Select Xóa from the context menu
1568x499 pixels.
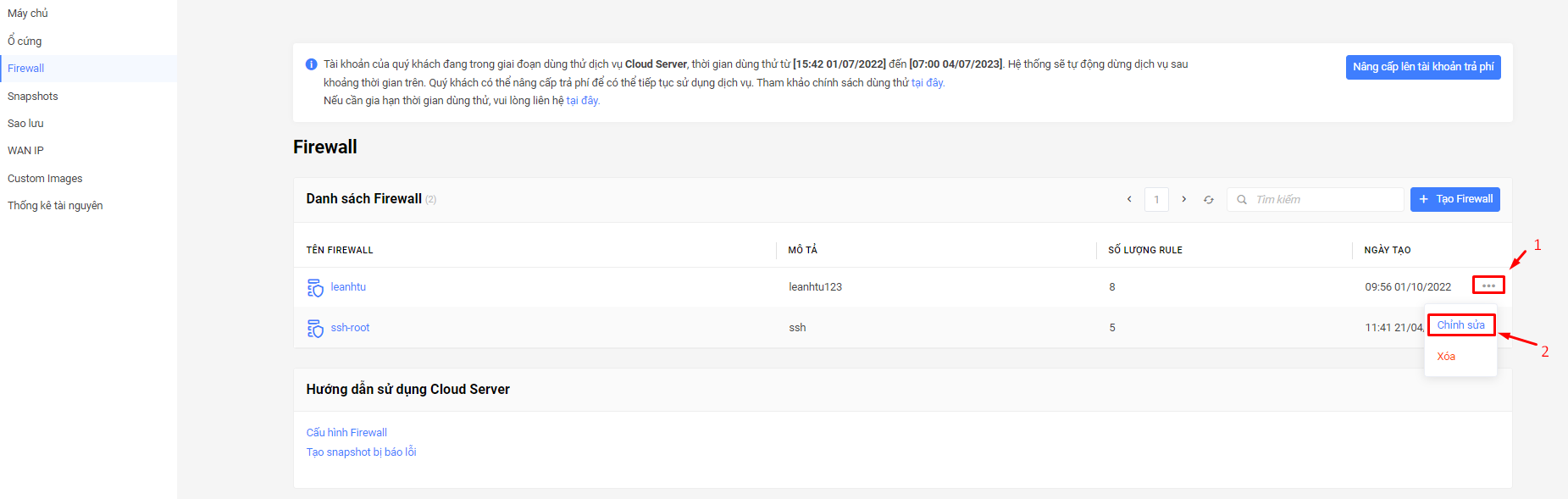click(1446, 357)
